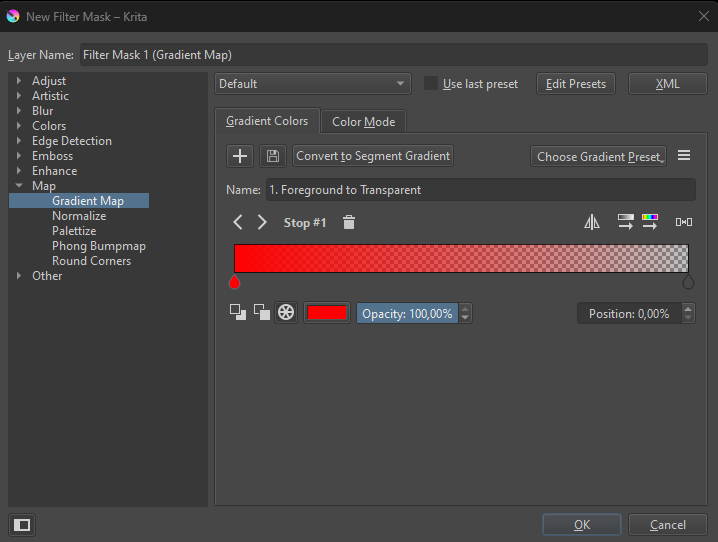Screen dimensions: 718x542
Task: Click the distribute stops evenly icon
Action: coord(684,222)
